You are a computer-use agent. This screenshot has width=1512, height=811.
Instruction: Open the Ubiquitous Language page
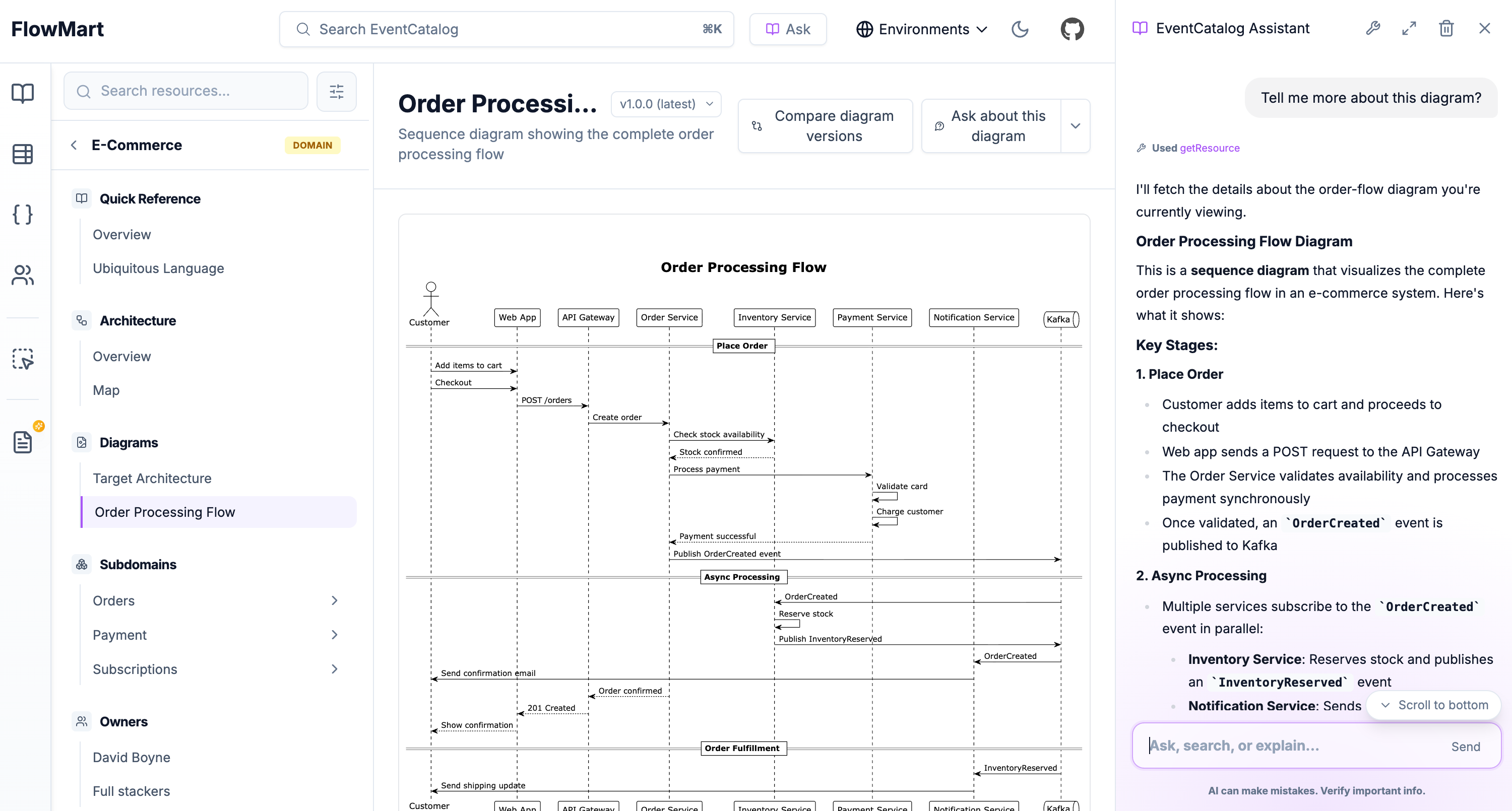(158, 268)
